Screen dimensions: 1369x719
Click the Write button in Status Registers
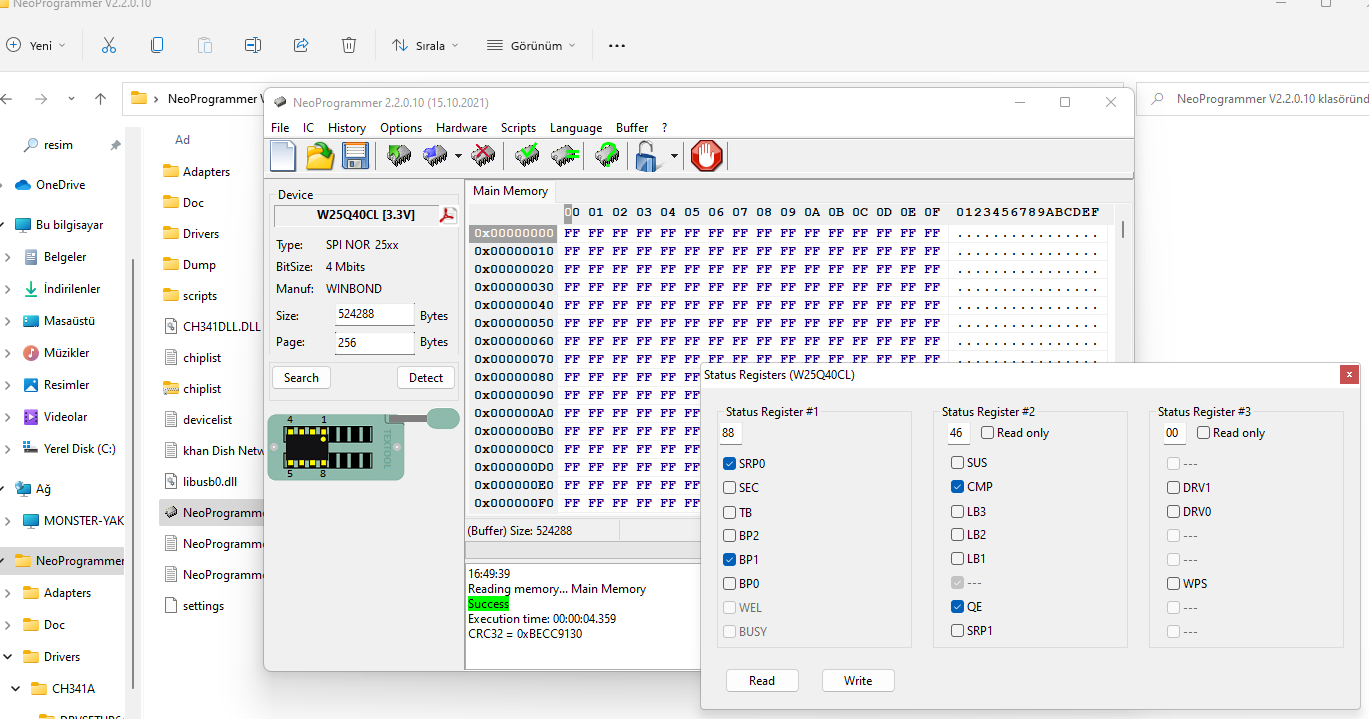click(x=858, y=681)
